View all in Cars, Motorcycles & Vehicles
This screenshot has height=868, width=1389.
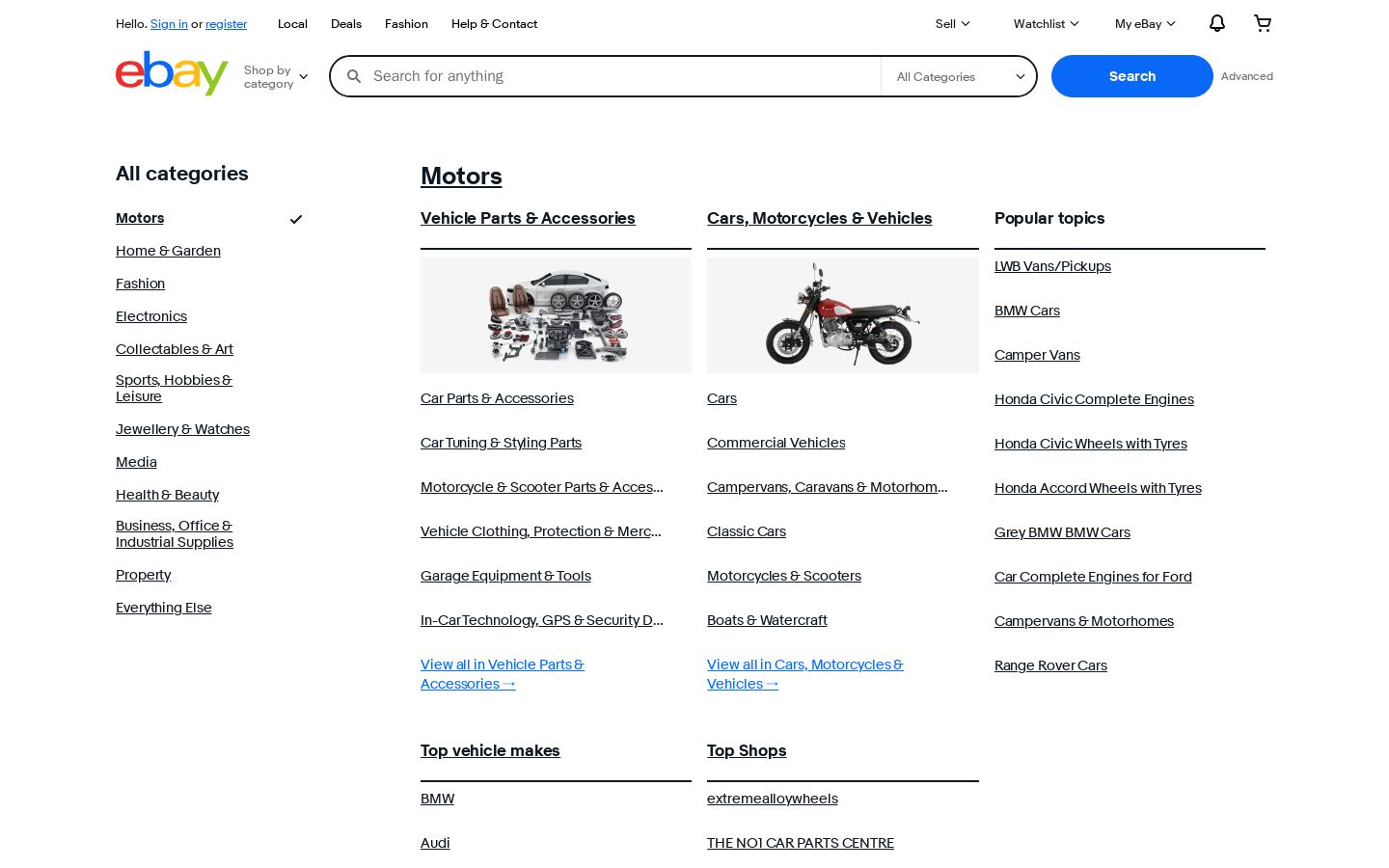click(805, 674)
